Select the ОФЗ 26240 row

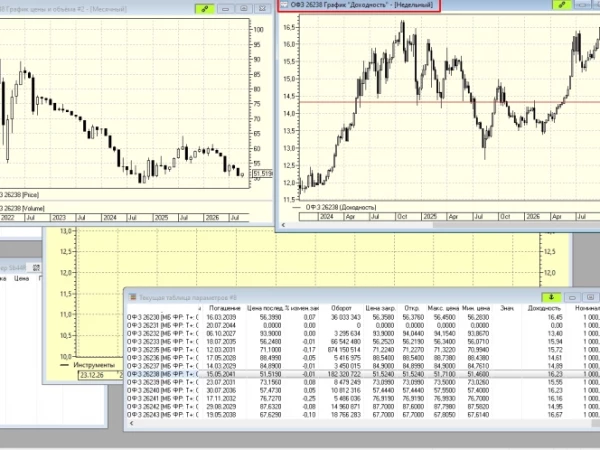(363, 390)
